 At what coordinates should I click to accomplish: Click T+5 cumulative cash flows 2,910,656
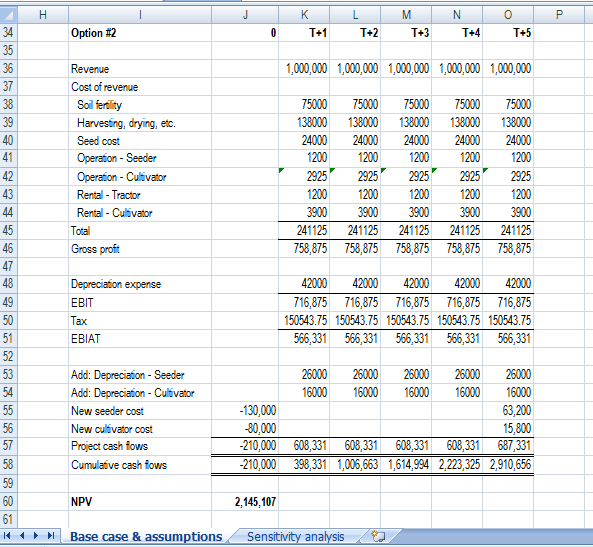508,465
